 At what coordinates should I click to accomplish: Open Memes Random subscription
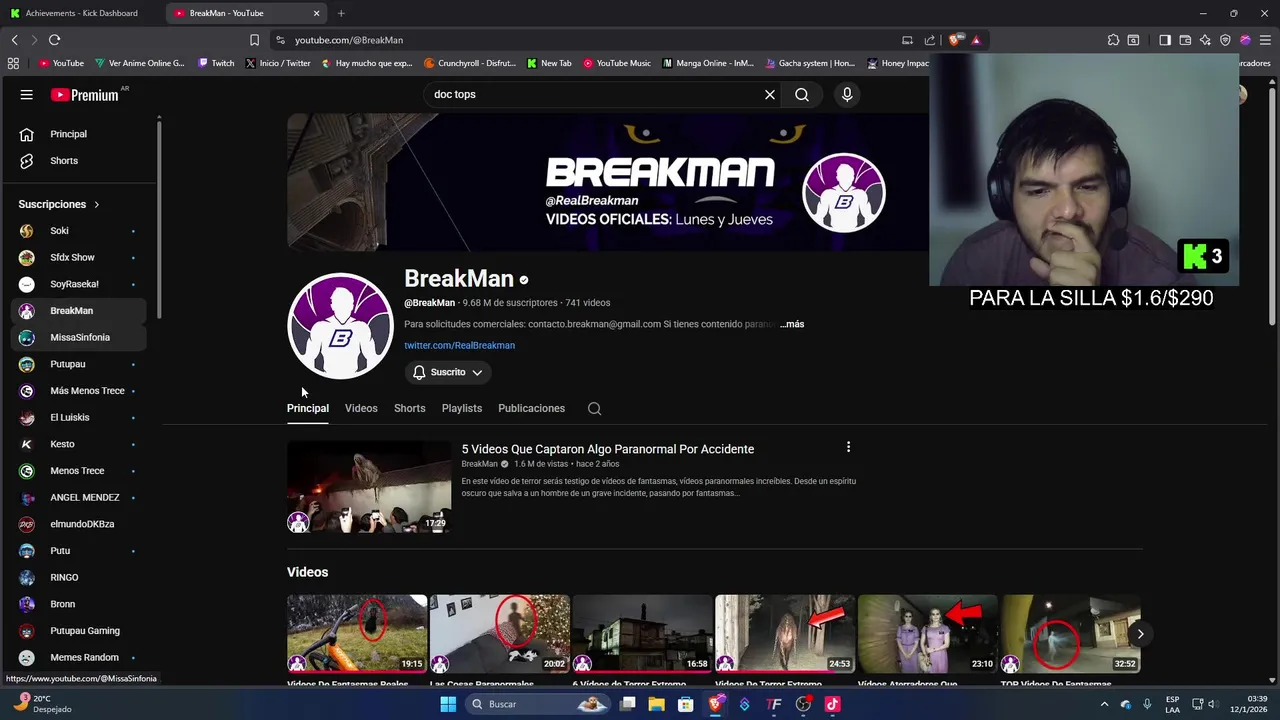[78, 658]
